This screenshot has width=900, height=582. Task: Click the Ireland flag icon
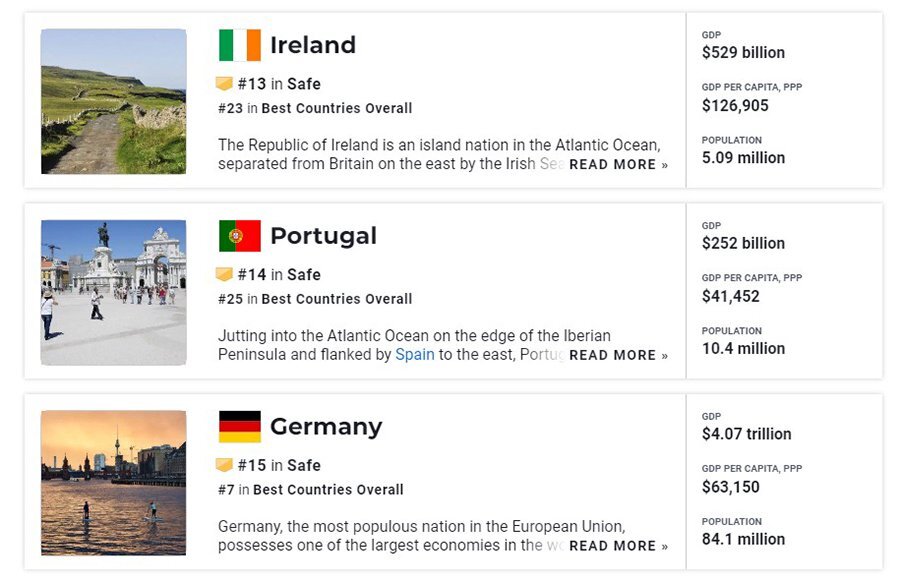[x=239, y=45]
